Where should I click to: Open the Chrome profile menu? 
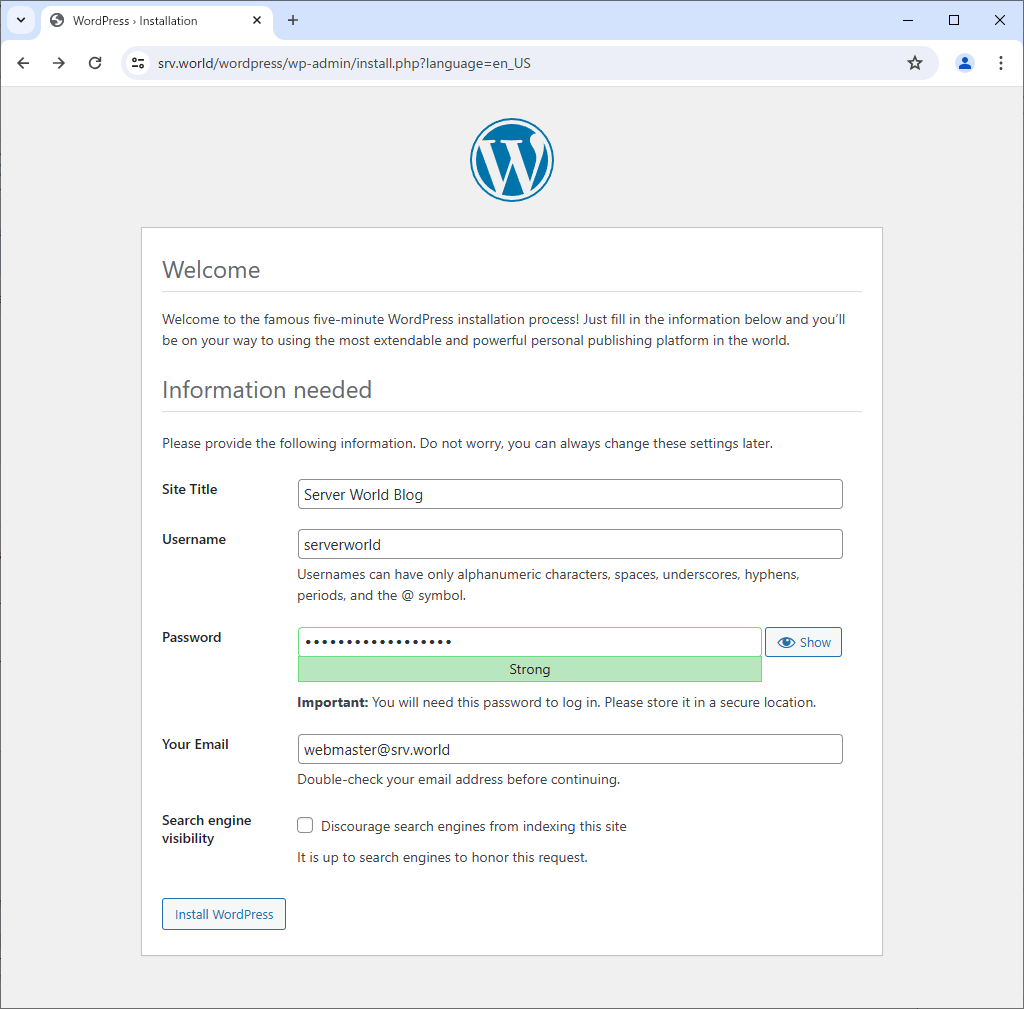[965, 63]
